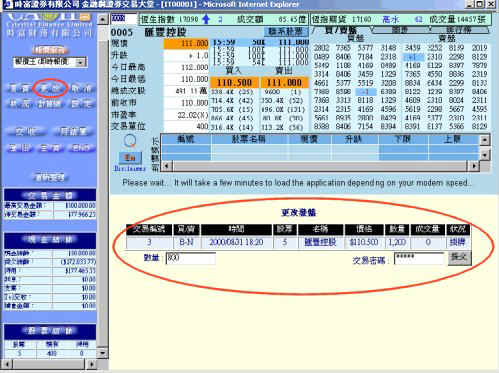This screenshot has width=499, height=373.
Task: Click into the 數量 quantity input field
Action: pos(191,258)
